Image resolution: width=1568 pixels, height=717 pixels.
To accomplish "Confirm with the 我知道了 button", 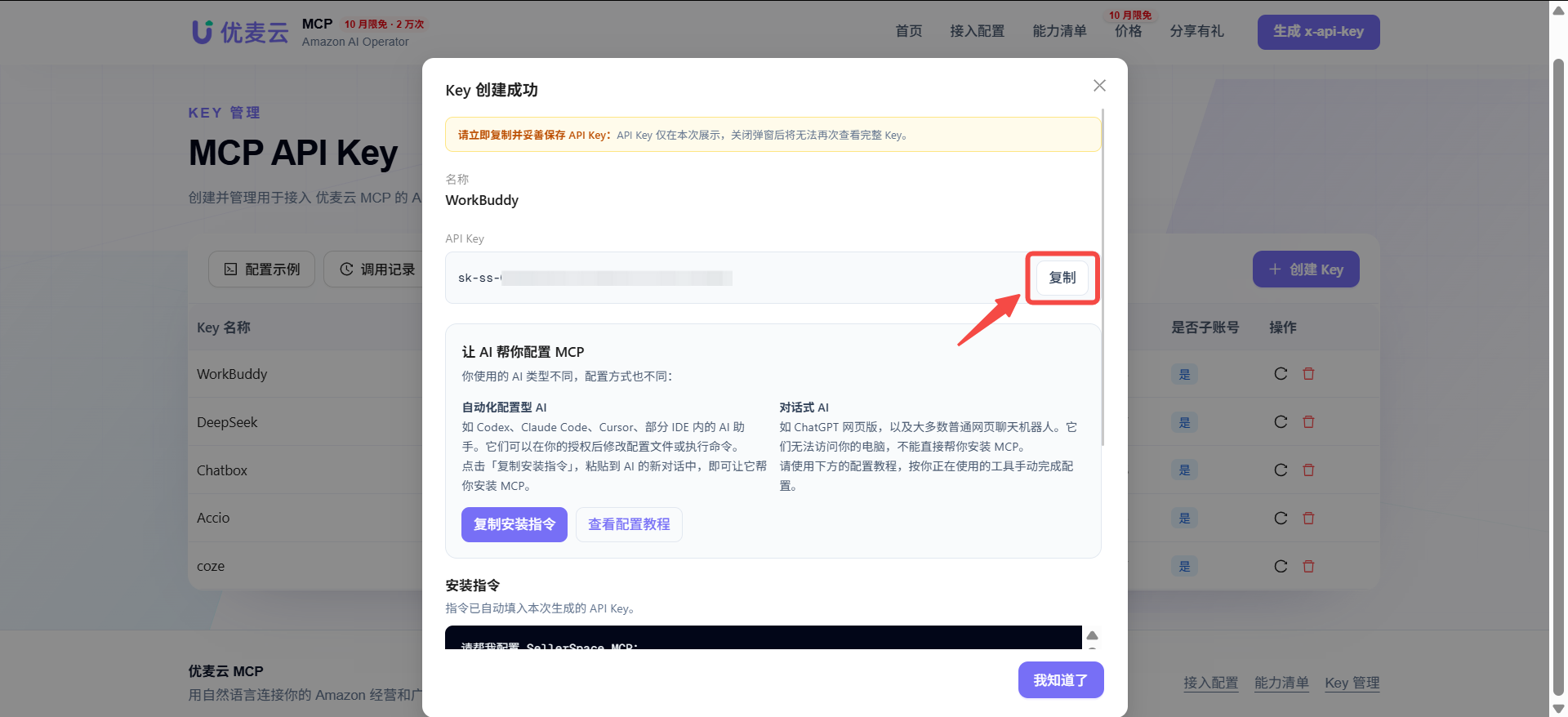I will coord(1061,680).
